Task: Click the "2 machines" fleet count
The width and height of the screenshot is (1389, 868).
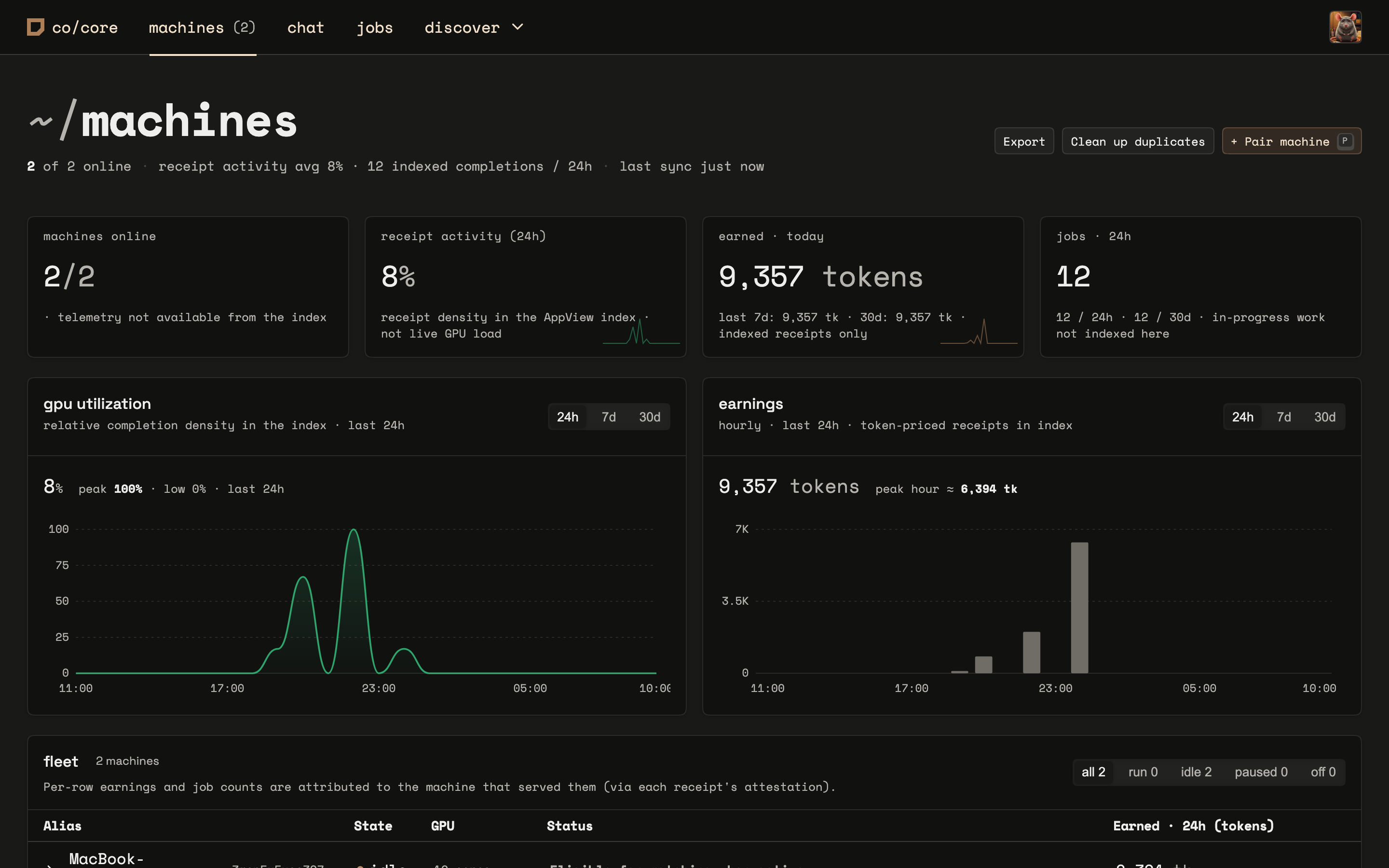Action: click(x=127, y=761)
